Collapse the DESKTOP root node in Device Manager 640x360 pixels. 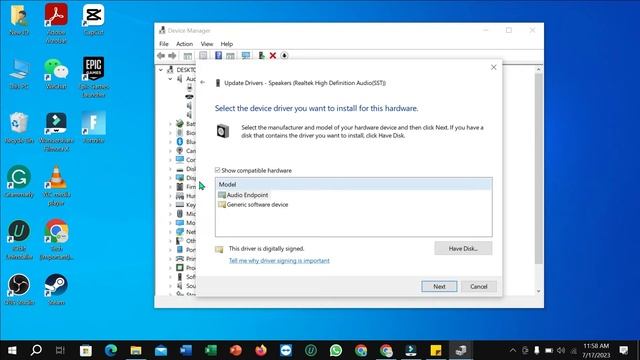(161, 70)
